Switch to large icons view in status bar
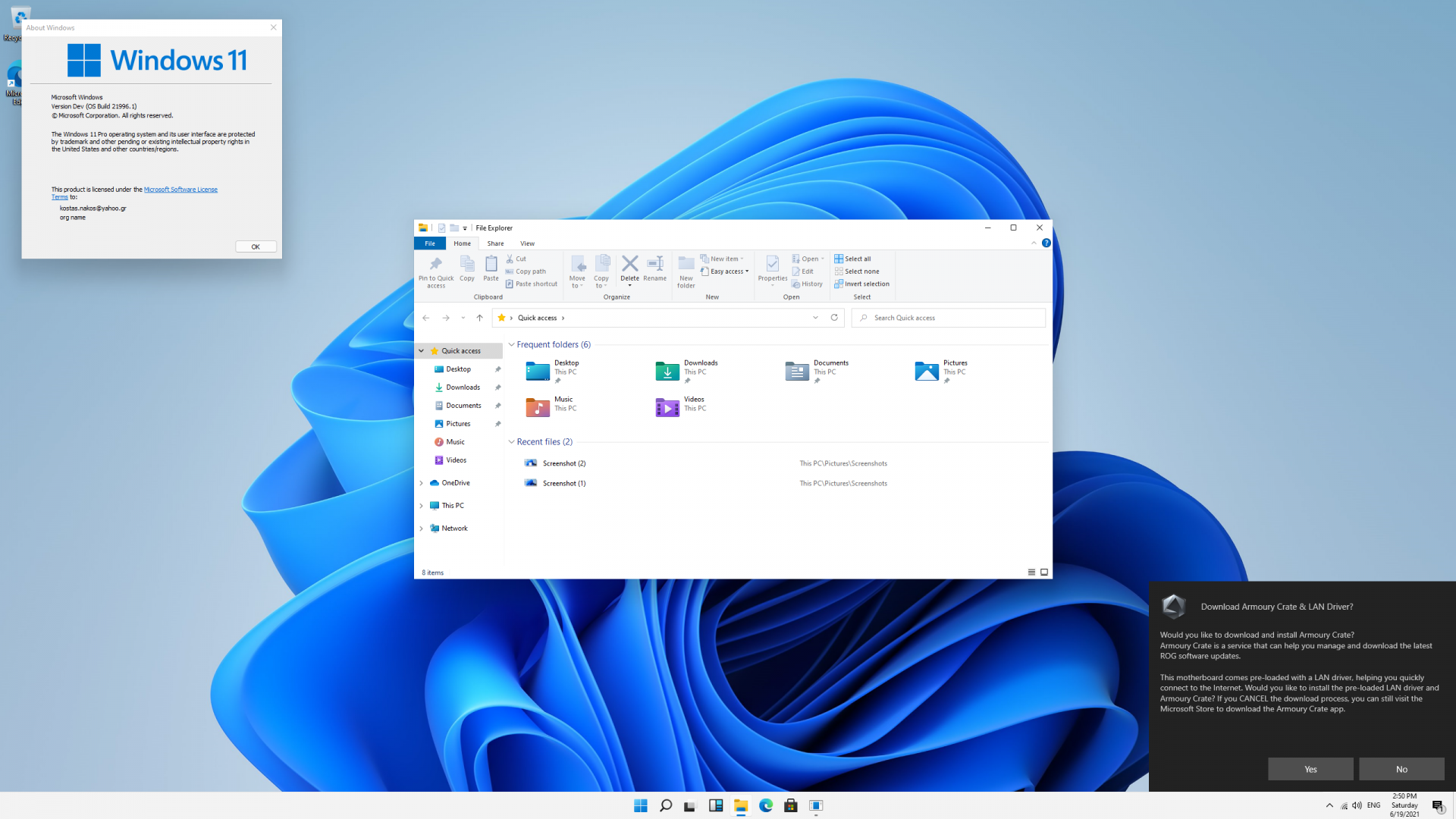This screenshot has width=1456, height=819. pos(1044,573)
